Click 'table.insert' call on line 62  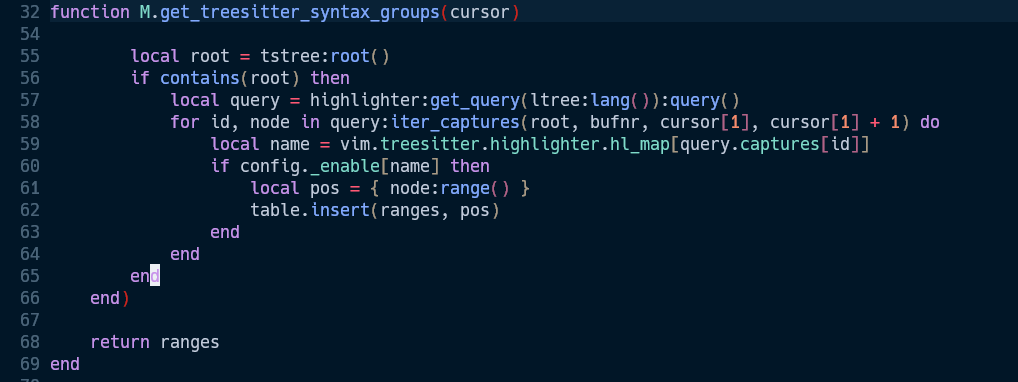point(310,210)
